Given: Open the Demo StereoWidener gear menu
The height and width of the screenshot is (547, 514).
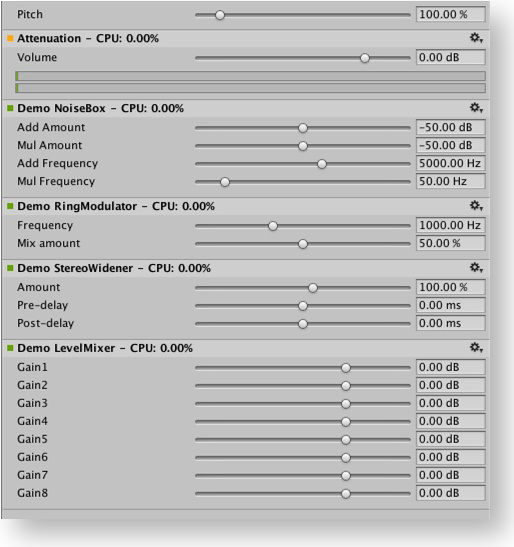Looking at the screenshot, I should click(476, 268).
